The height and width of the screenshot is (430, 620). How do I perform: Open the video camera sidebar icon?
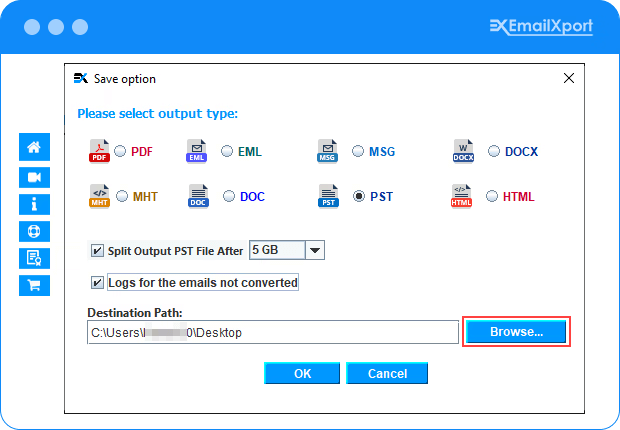(34, 176)
